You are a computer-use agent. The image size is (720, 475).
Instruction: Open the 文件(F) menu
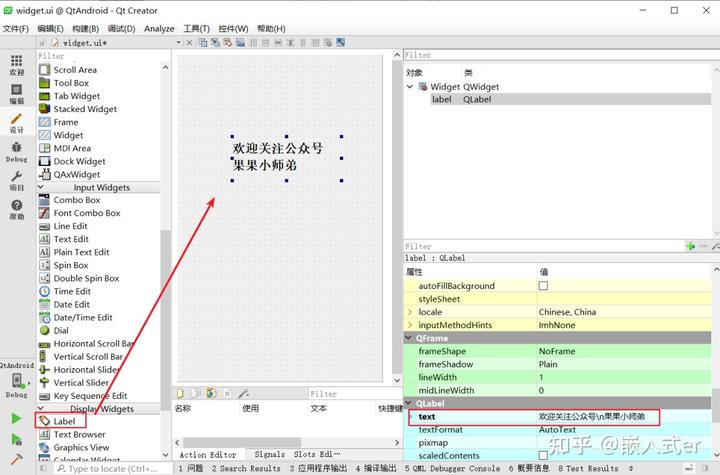(16, 28)
